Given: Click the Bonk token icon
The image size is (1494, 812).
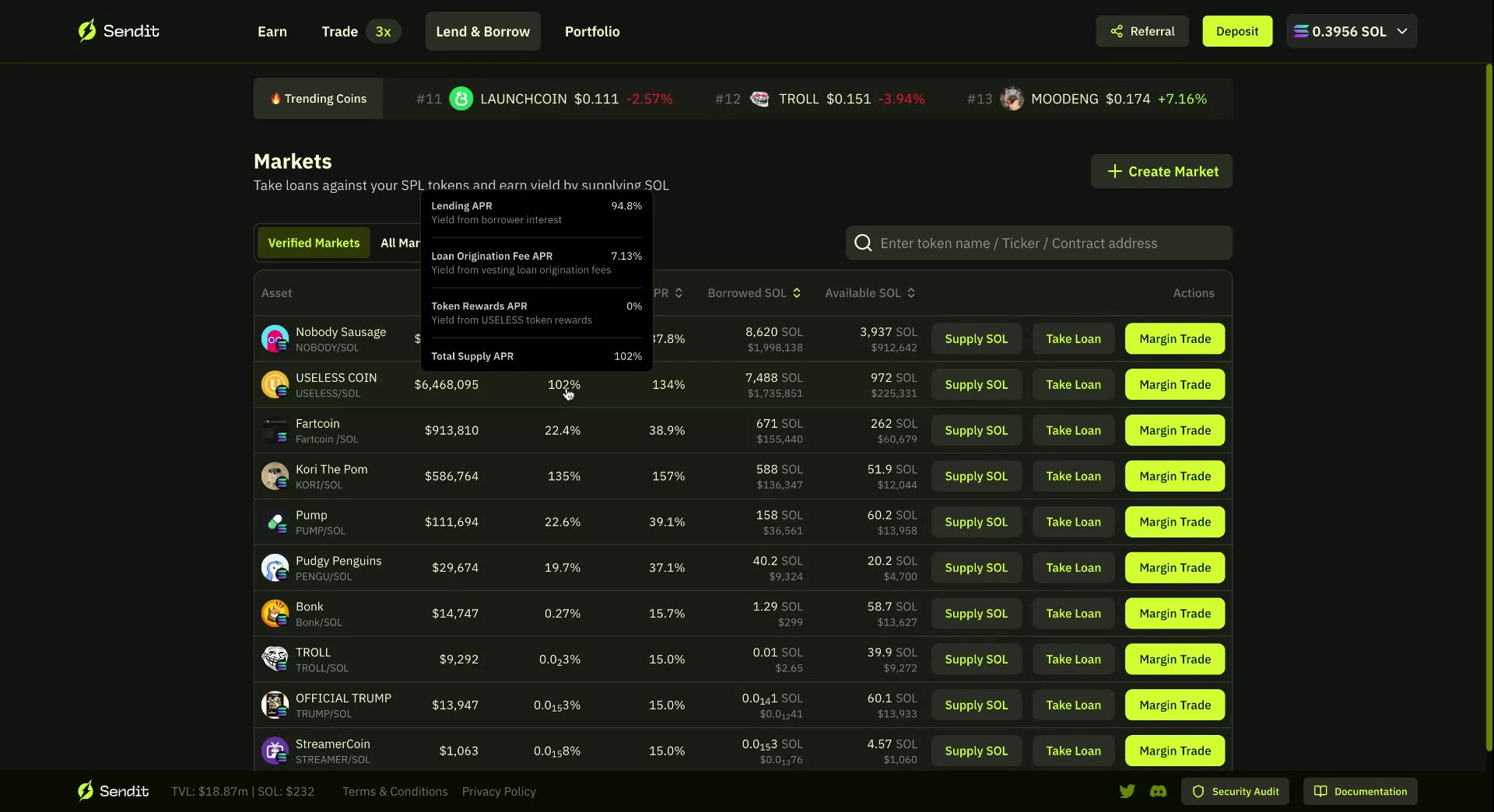Looking at the screenshot, I should [274, 613].
